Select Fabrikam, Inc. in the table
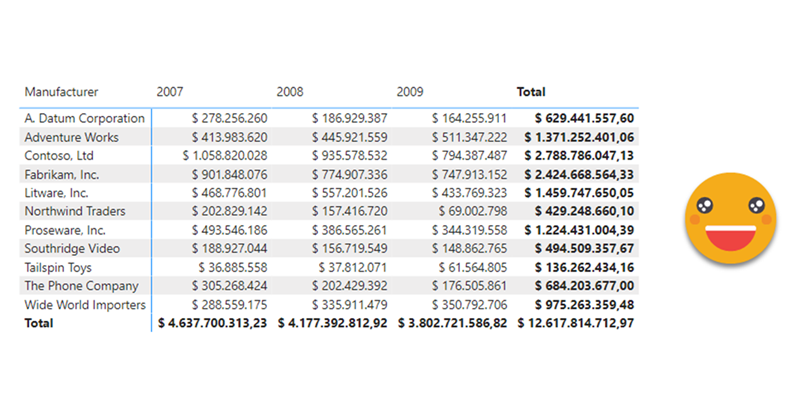The width and height of the screenshot is (799, 418). tap(62, 174)
